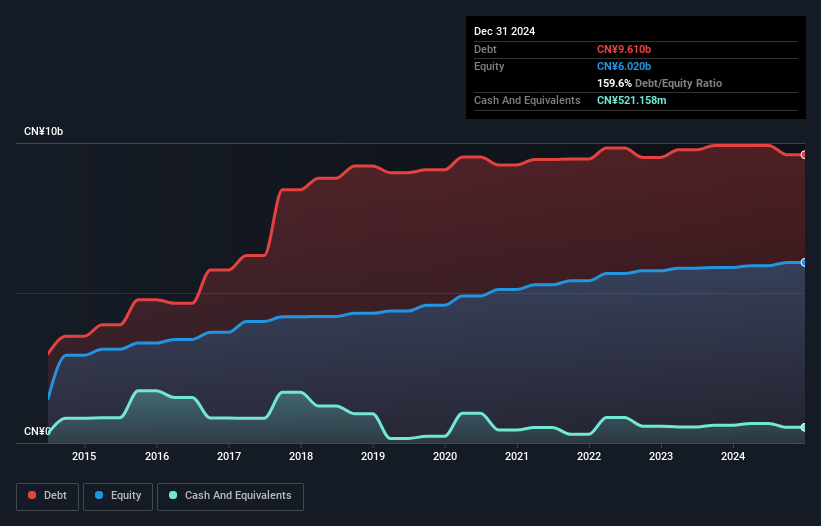Click the Debt row label in tooltip
This screenshot has width=821, height=526.
click(485, 49)
